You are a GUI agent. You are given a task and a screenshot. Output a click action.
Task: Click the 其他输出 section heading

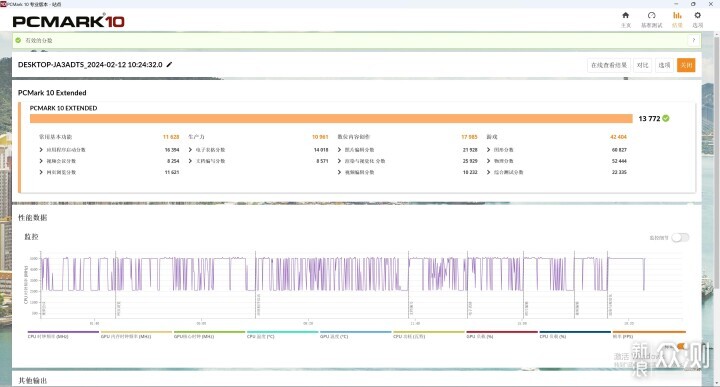click(33, 381)
